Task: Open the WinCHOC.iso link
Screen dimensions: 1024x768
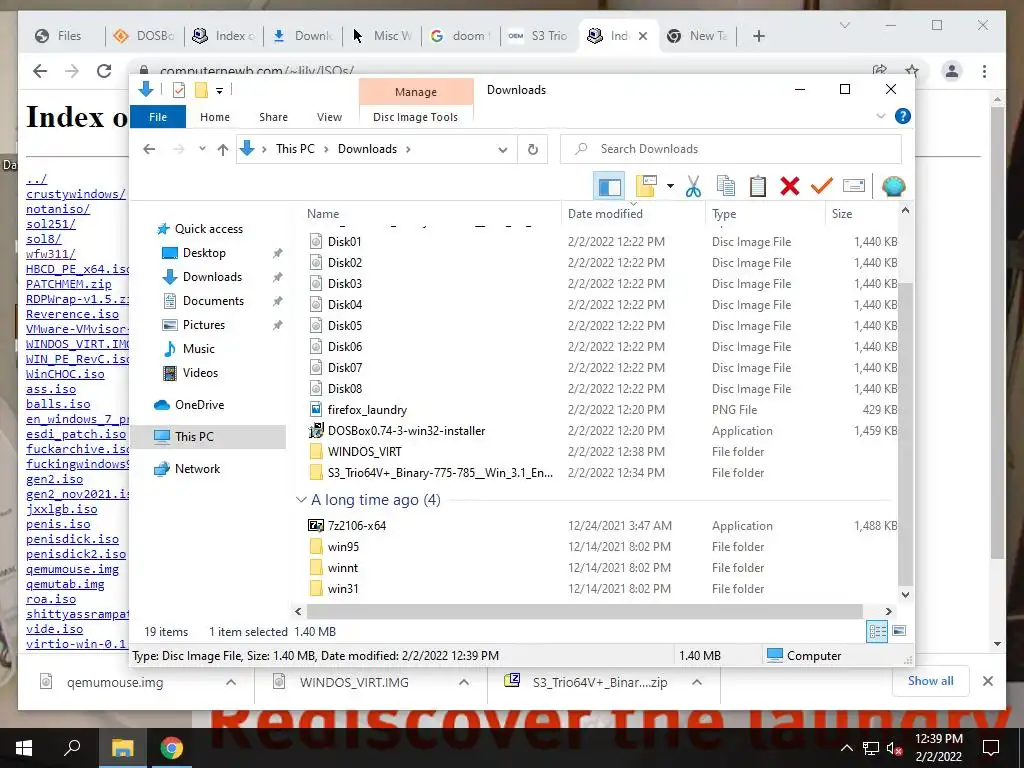Action: tap(65, 374)
